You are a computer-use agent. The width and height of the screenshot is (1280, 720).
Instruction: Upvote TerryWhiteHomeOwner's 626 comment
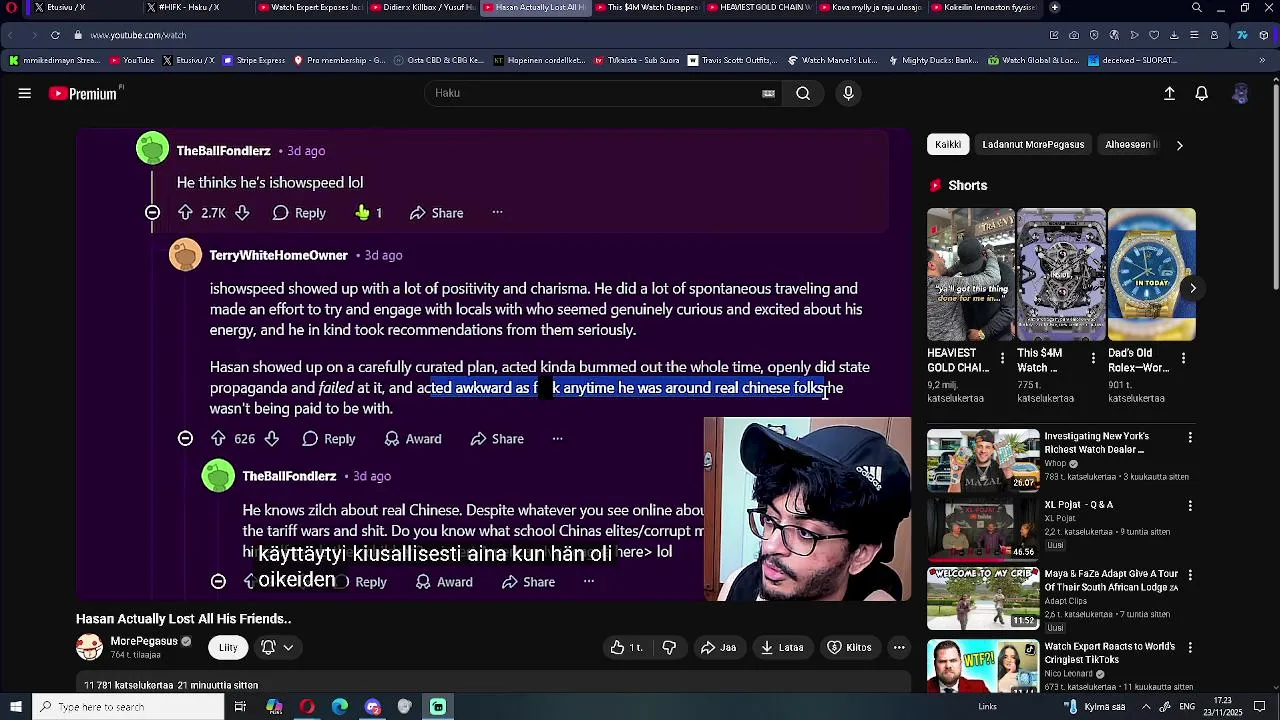[x=218, y=439]
